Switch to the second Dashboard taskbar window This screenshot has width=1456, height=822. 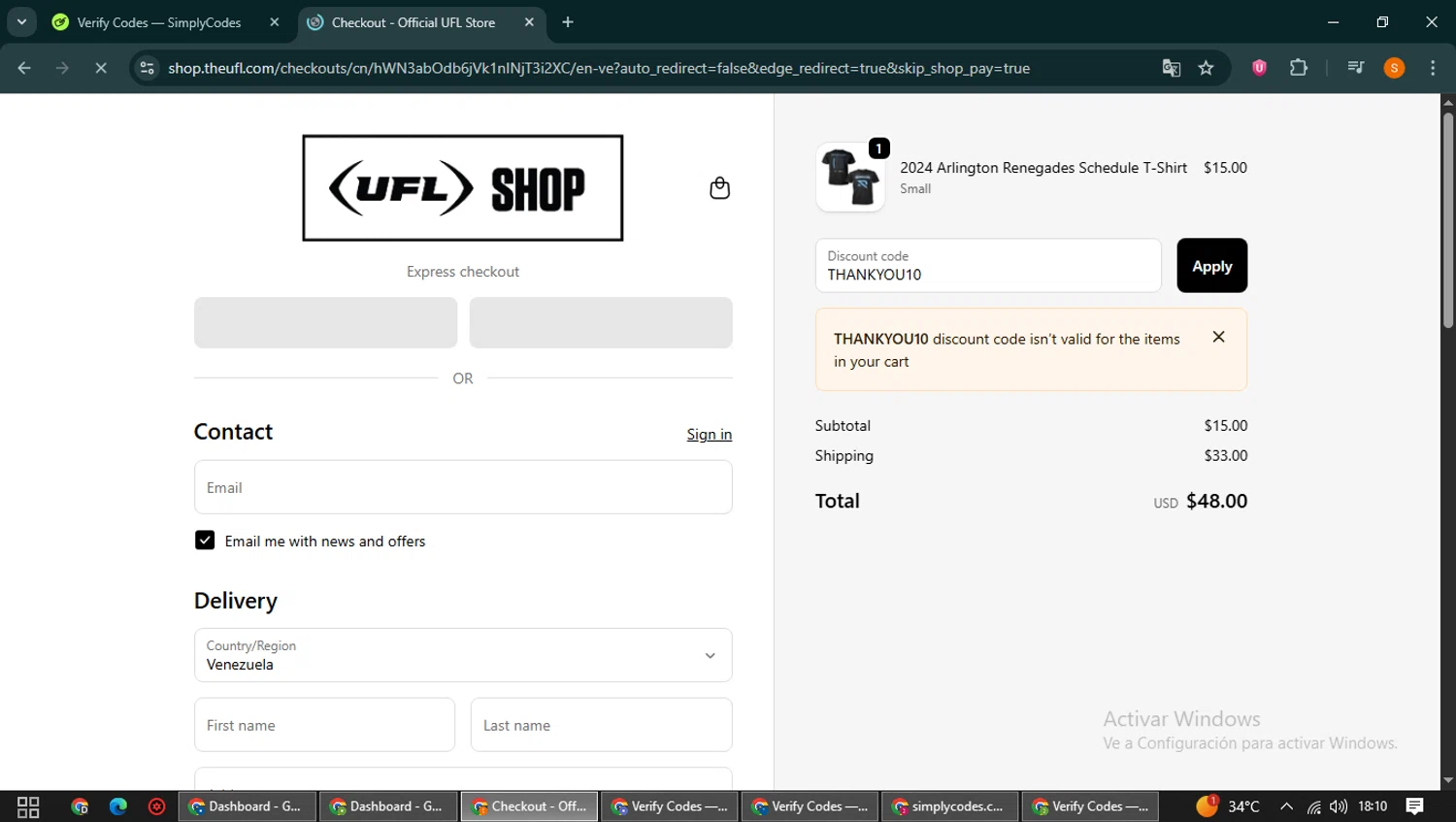tap(388, 806)
